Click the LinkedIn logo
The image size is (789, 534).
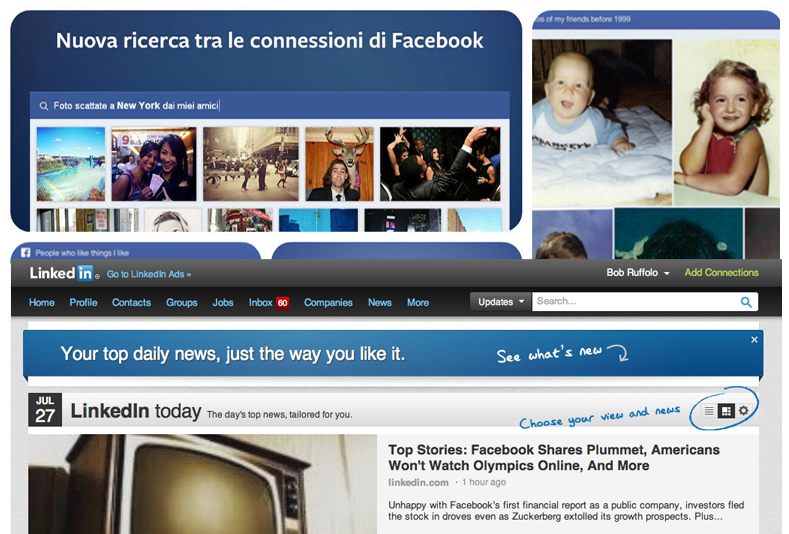click(62, 273)
